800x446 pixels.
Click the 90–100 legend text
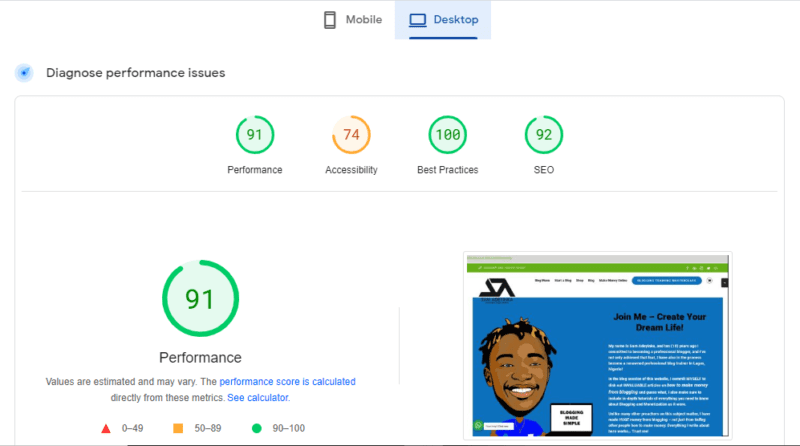click(x=289, y=428)
